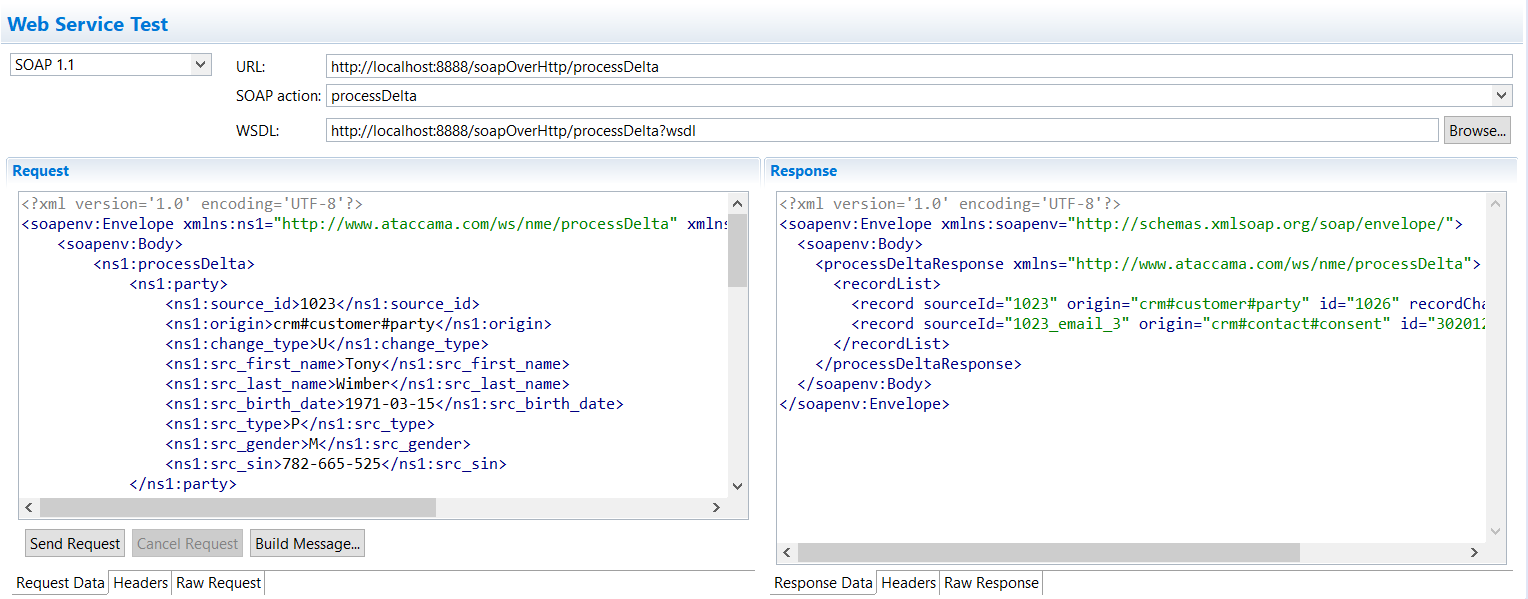Switch to the Raw Response tab
The height and width of the screenshot is (599, 1528).
coord(991,583)
